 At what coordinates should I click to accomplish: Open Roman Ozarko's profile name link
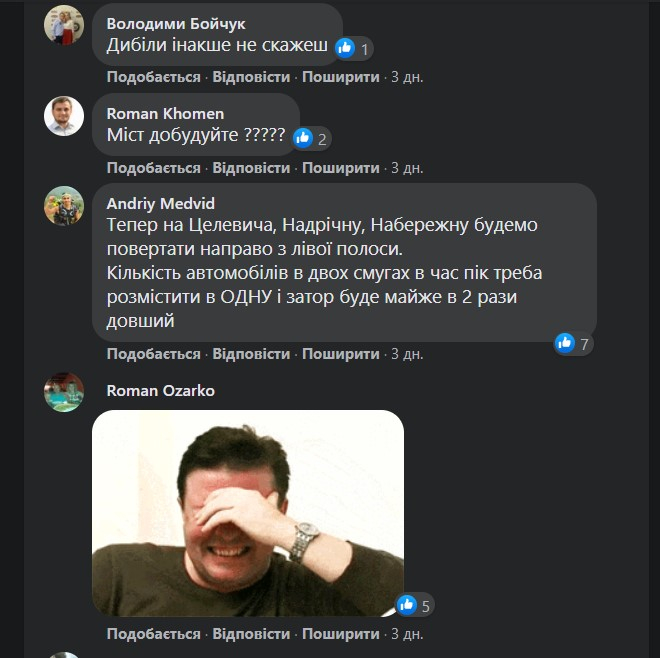click(x=160, y=390)
